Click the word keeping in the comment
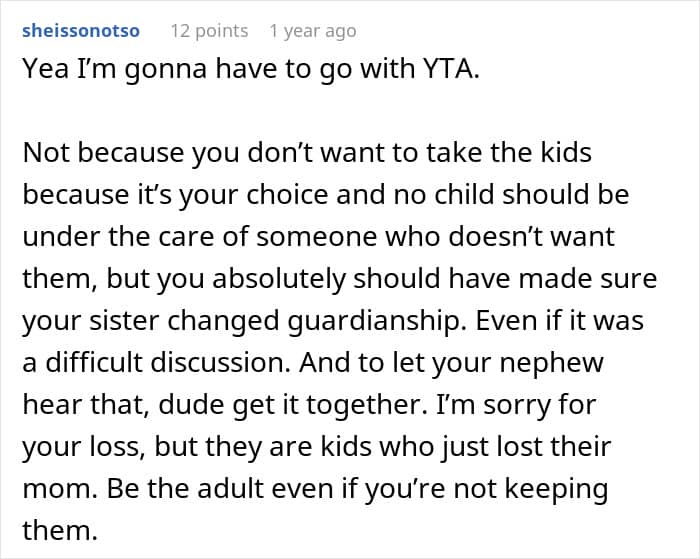Screen dimensions: 700x559 (x=538, y=520)
